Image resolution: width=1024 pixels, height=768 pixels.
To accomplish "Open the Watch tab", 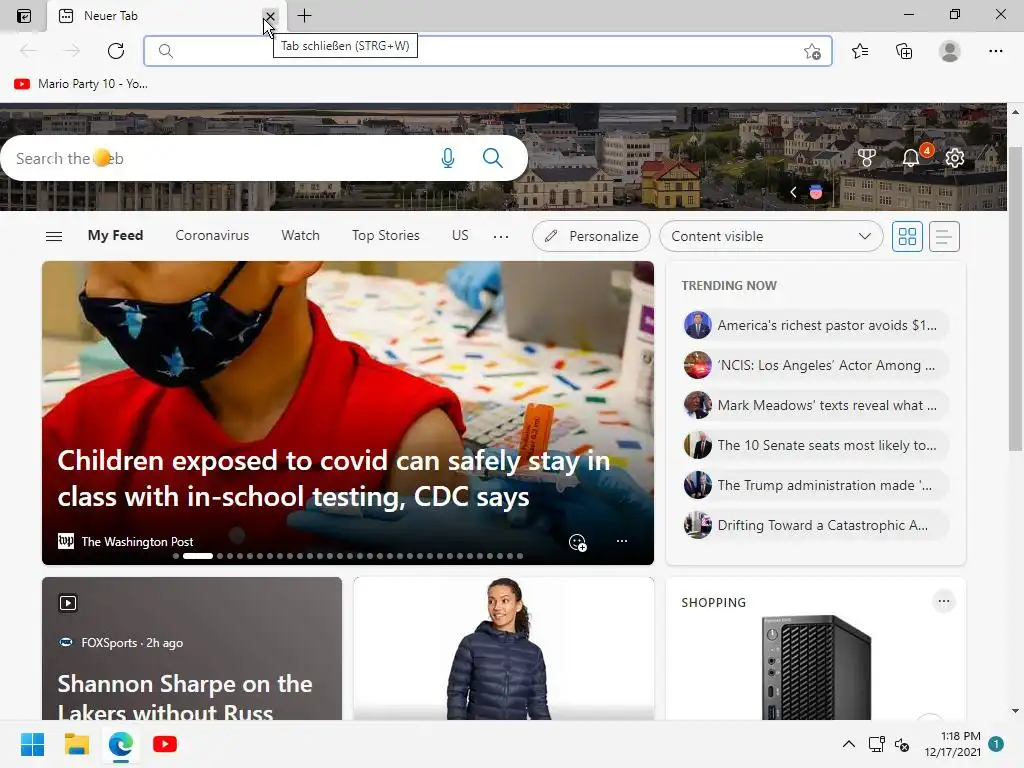I will point(300,236).
